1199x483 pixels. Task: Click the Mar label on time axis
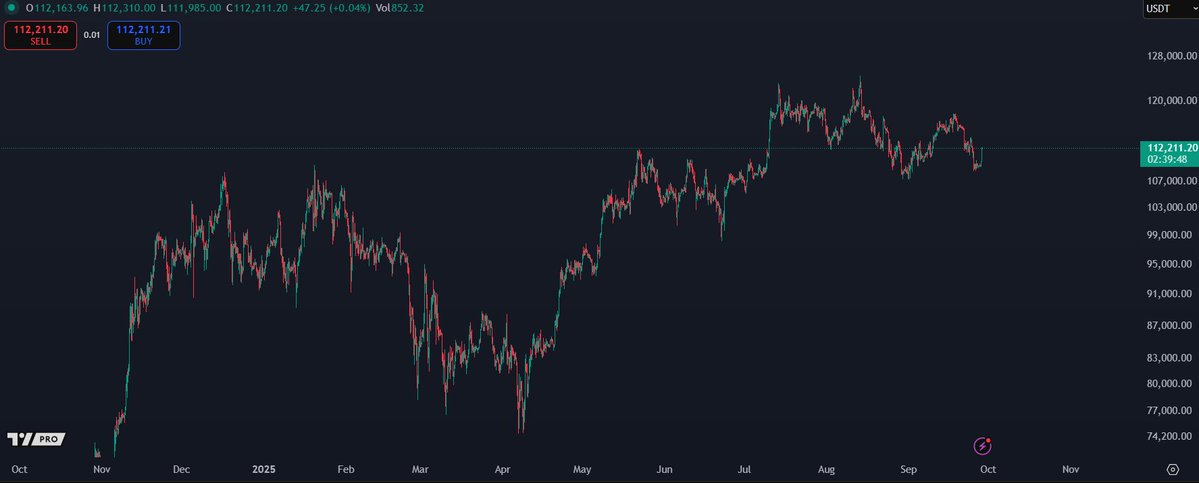421,469
